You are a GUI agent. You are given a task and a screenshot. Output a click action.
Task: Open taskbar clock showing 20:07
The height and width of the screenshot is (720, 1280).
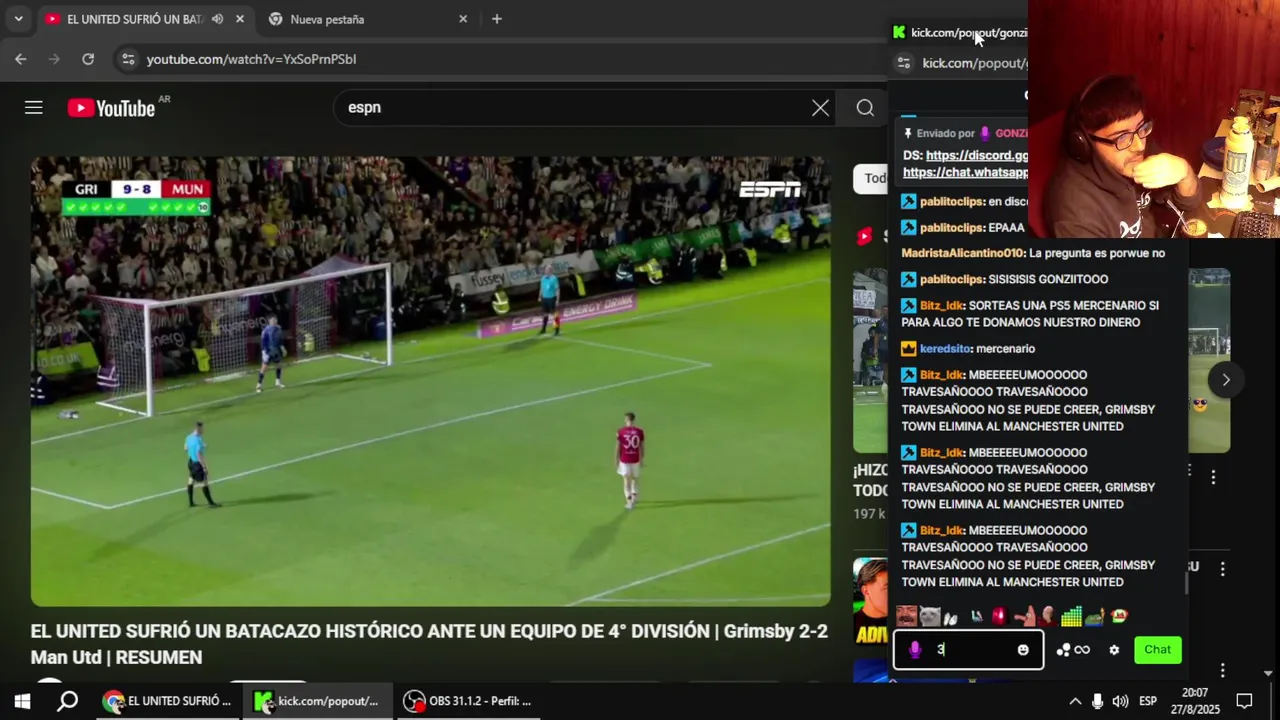(1195, 701)
